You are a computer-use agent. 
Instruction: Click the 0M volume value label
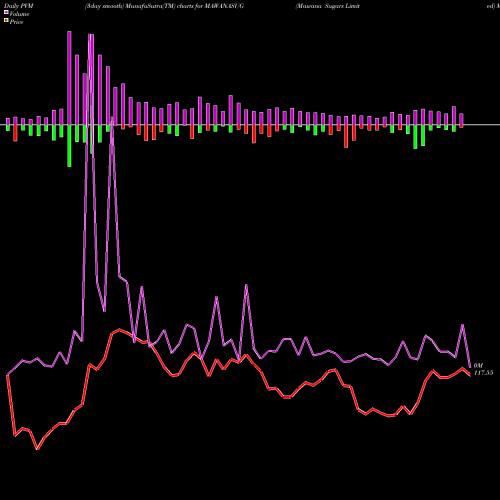coord(478,366)
